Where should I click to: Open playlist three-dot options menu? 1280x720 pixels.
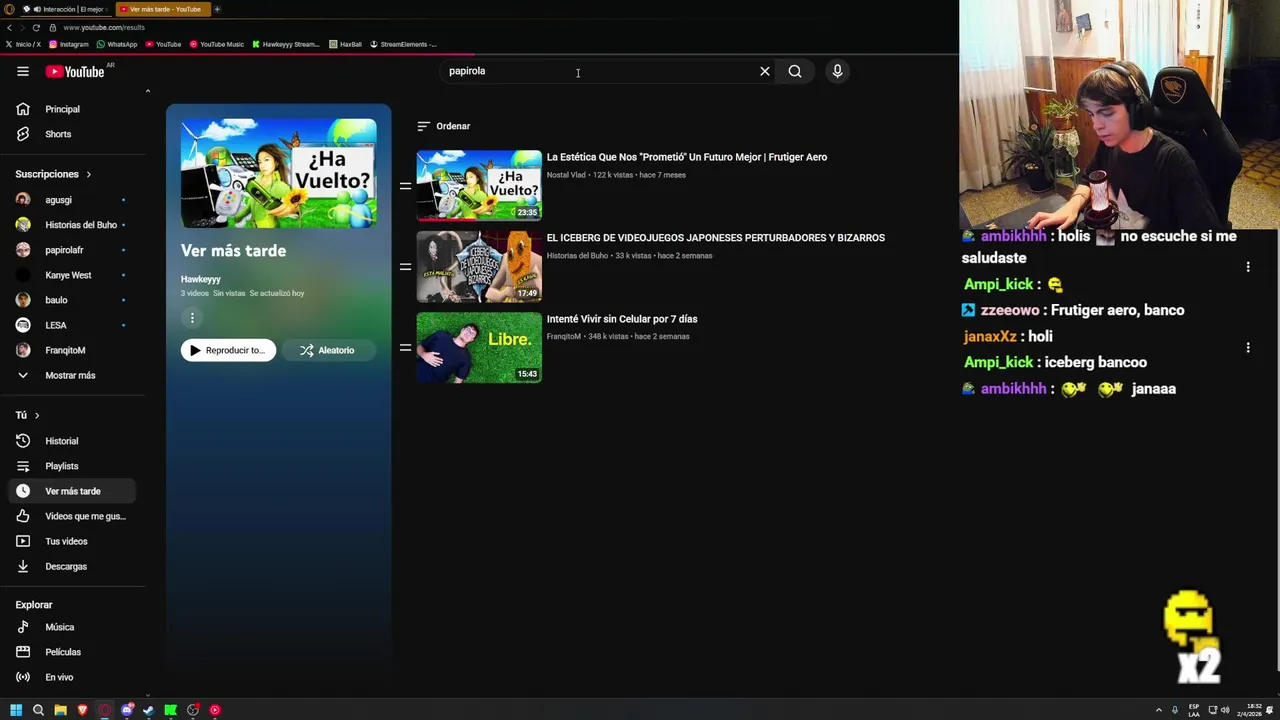pyautogui.click(x=192, y=318)
